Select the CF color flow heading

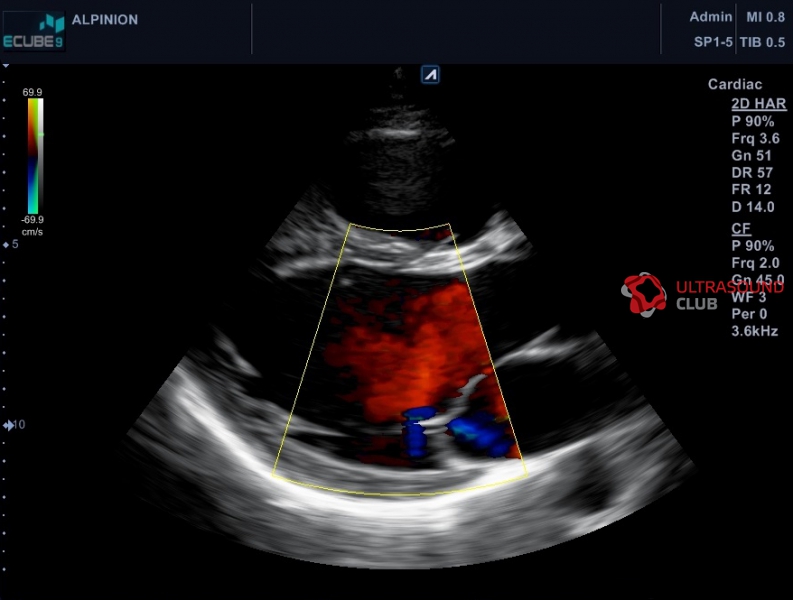tap(741, 229)
